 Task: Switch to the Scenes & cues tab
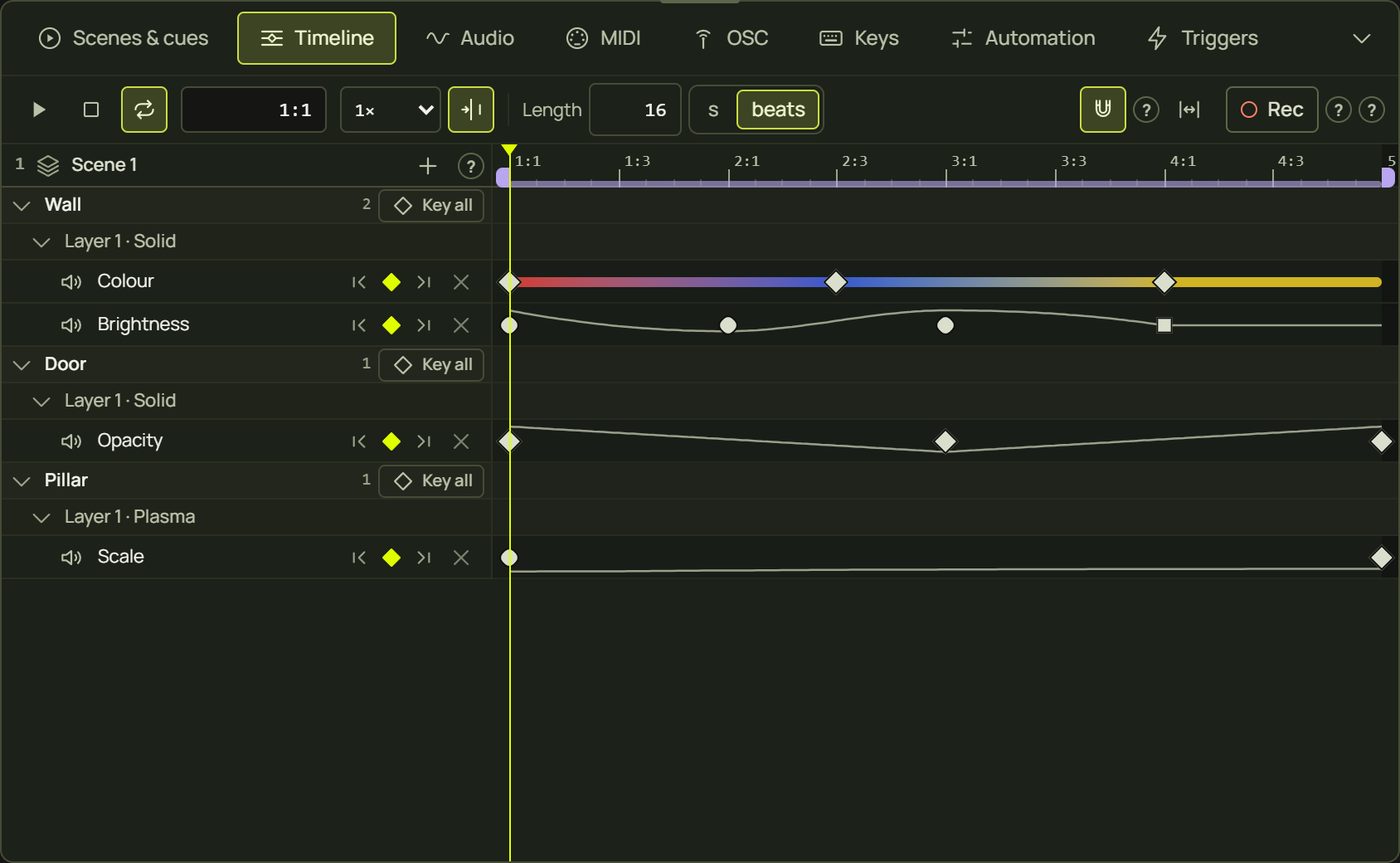123,38
